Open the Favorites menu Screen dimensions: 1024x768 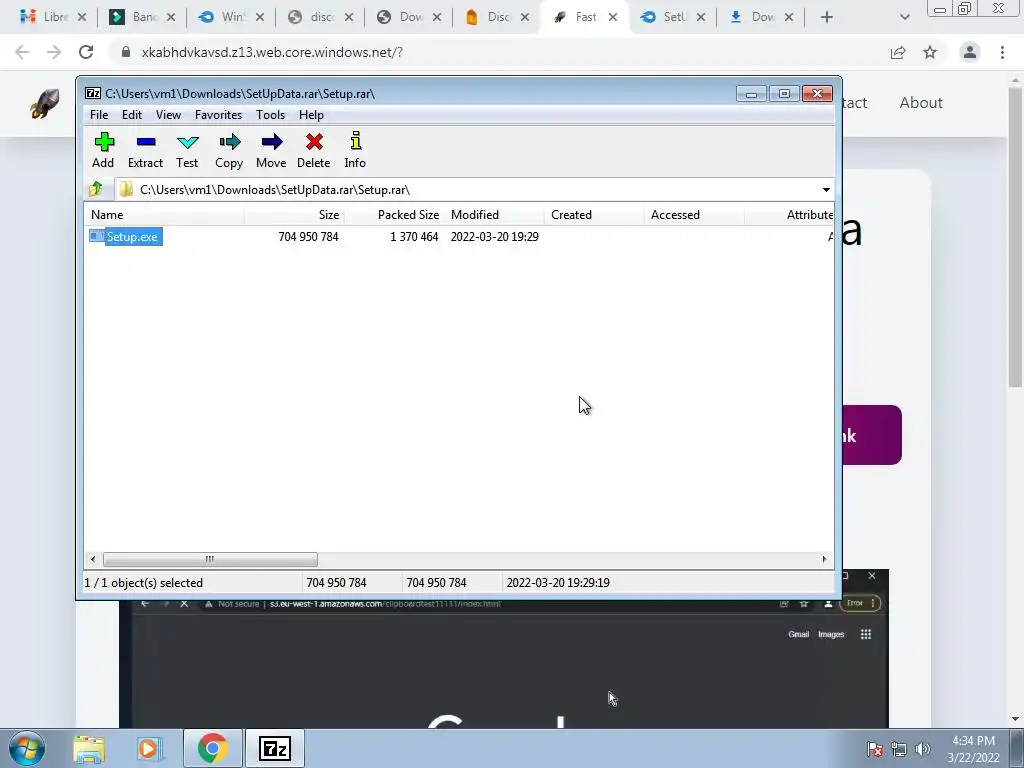pyautogui.click(x=218, y=115)
